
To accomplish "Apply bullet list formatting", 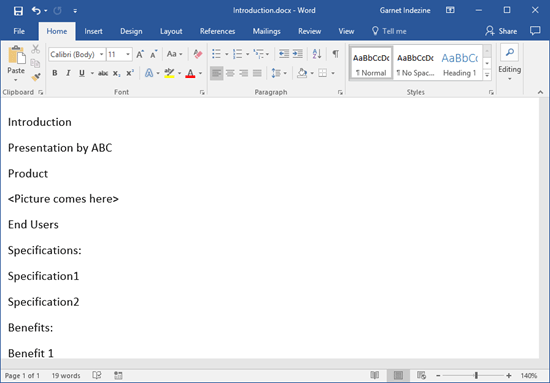I will (216, 54).
